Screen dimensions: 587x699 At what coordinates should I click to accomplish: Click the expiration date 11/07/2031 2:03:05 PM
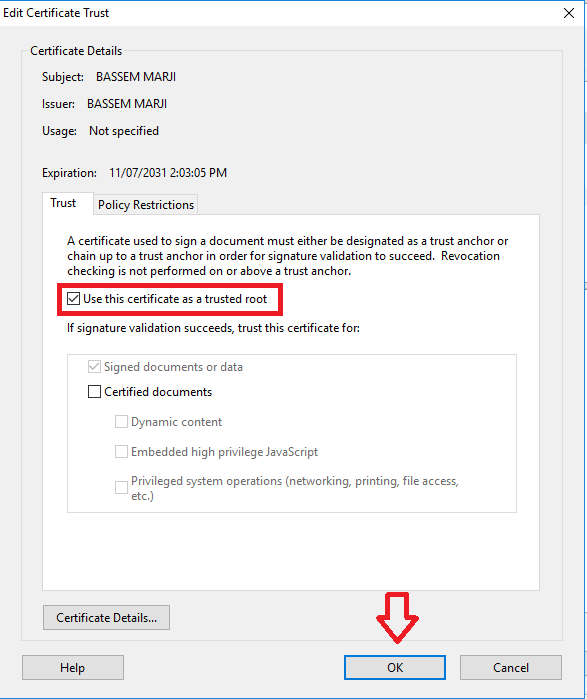pyautogui.click(x=168, y=173)
